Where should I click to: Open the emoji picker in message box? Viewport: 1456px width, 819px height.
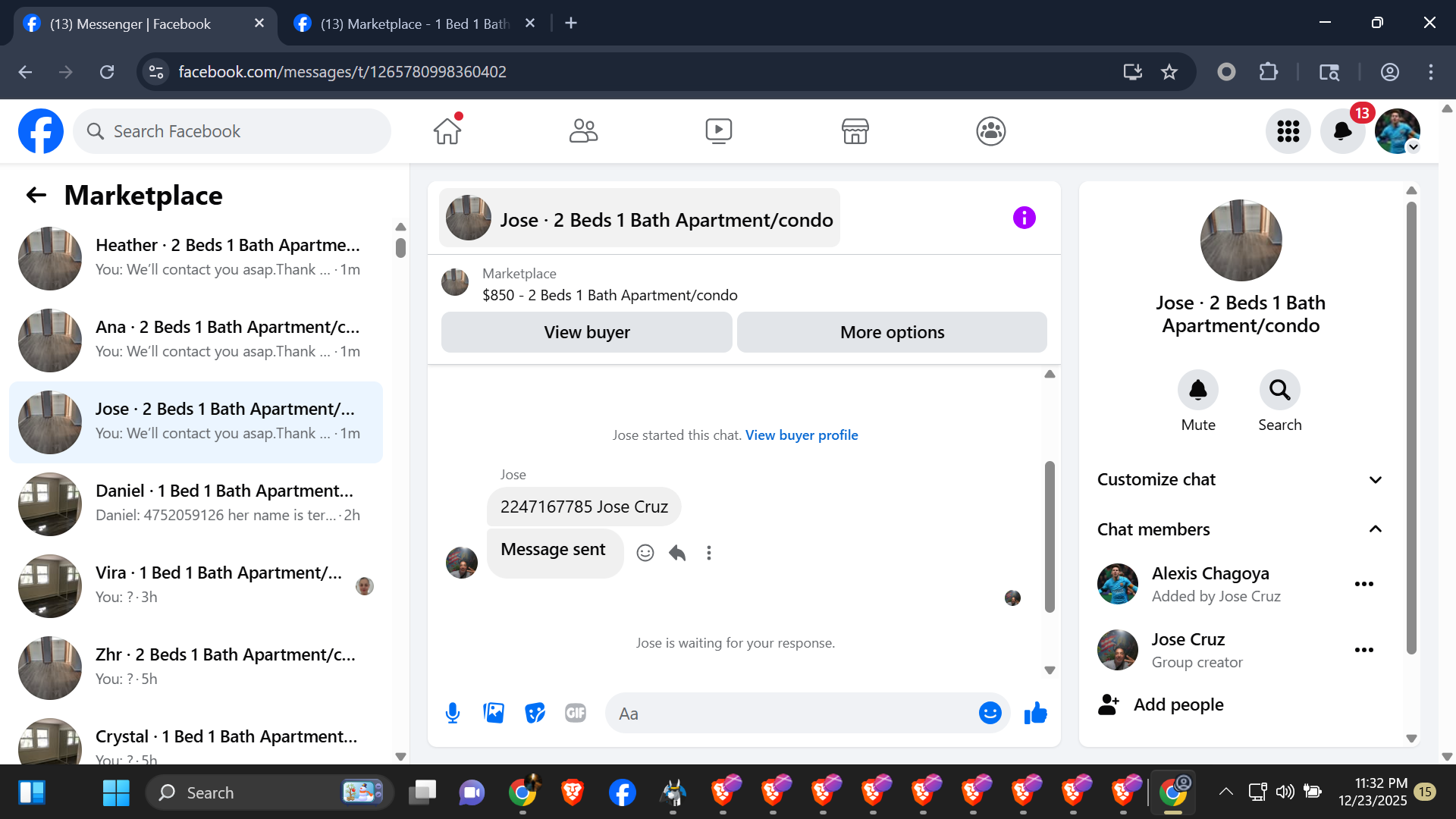(x=990, y=713)
